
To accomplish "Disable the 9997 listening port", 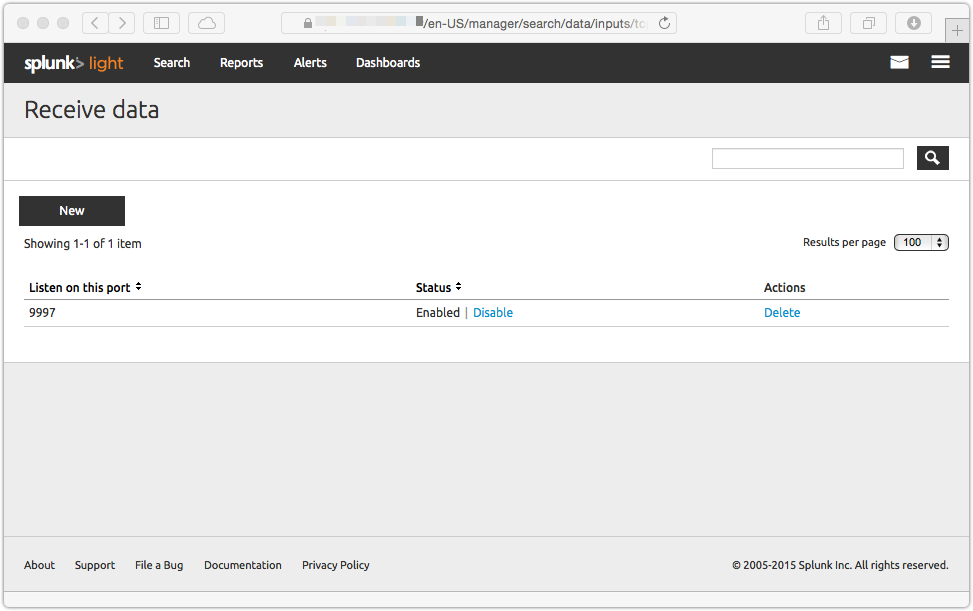I will point(492,313).
